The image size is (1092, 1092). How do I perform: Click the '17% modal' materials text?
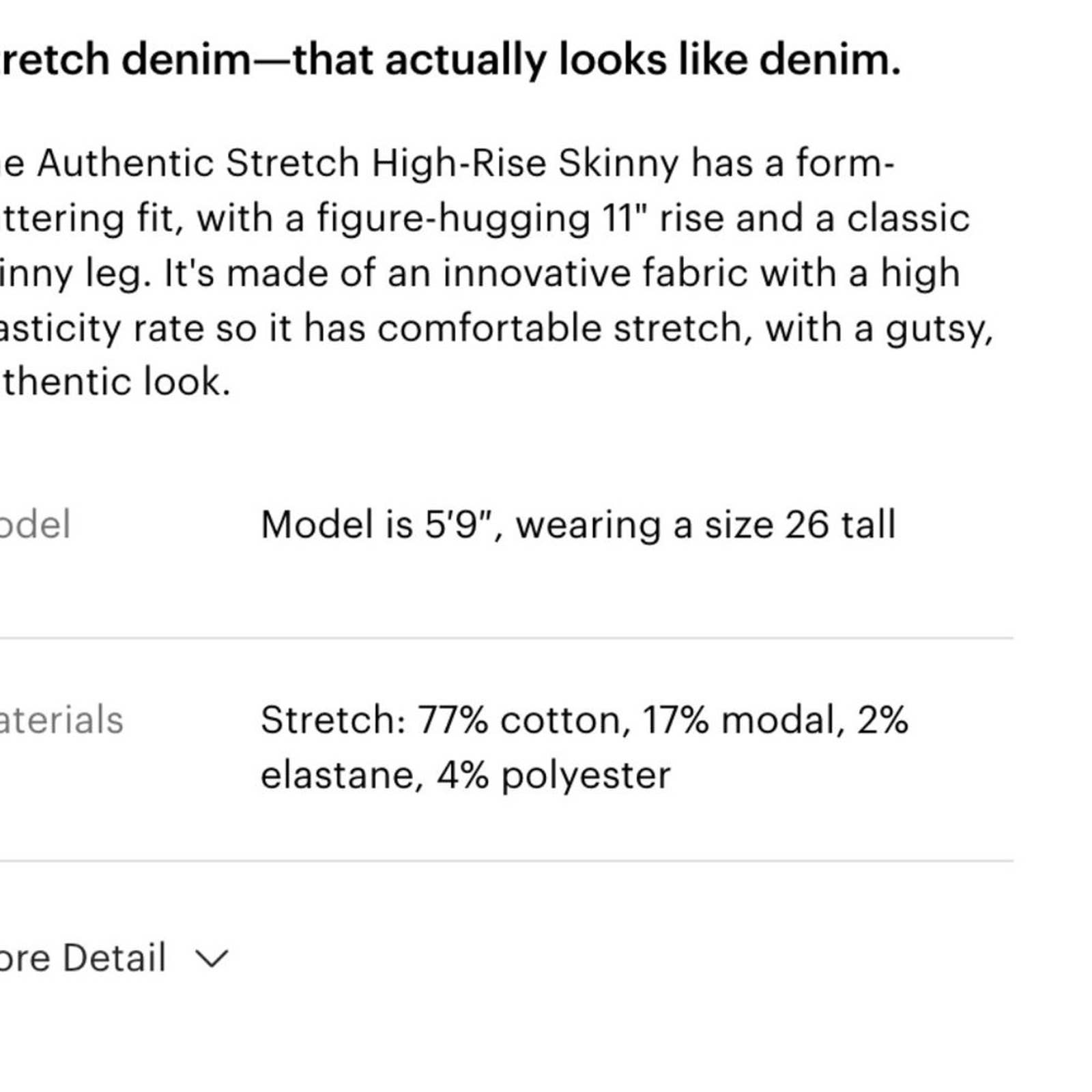click(738, 720)
